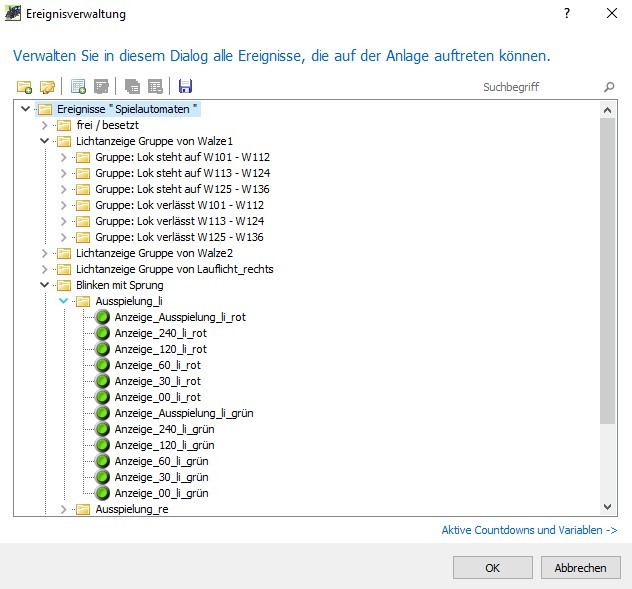The image size is (632, 589).
Task: Click green indicator of Anzeige_30_li_rot
Action: [102, 381]
